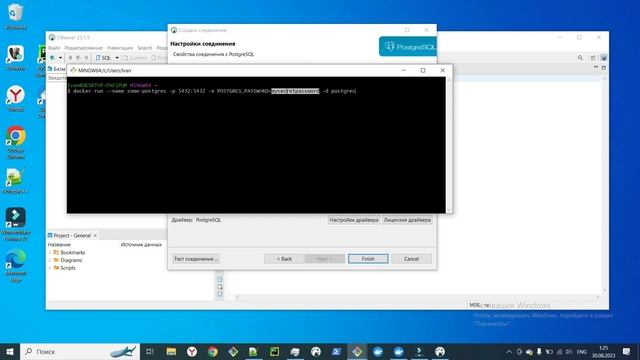Click the new connection plug icon in DBeaver
The image size is (640, 360).
click(53, 58)
